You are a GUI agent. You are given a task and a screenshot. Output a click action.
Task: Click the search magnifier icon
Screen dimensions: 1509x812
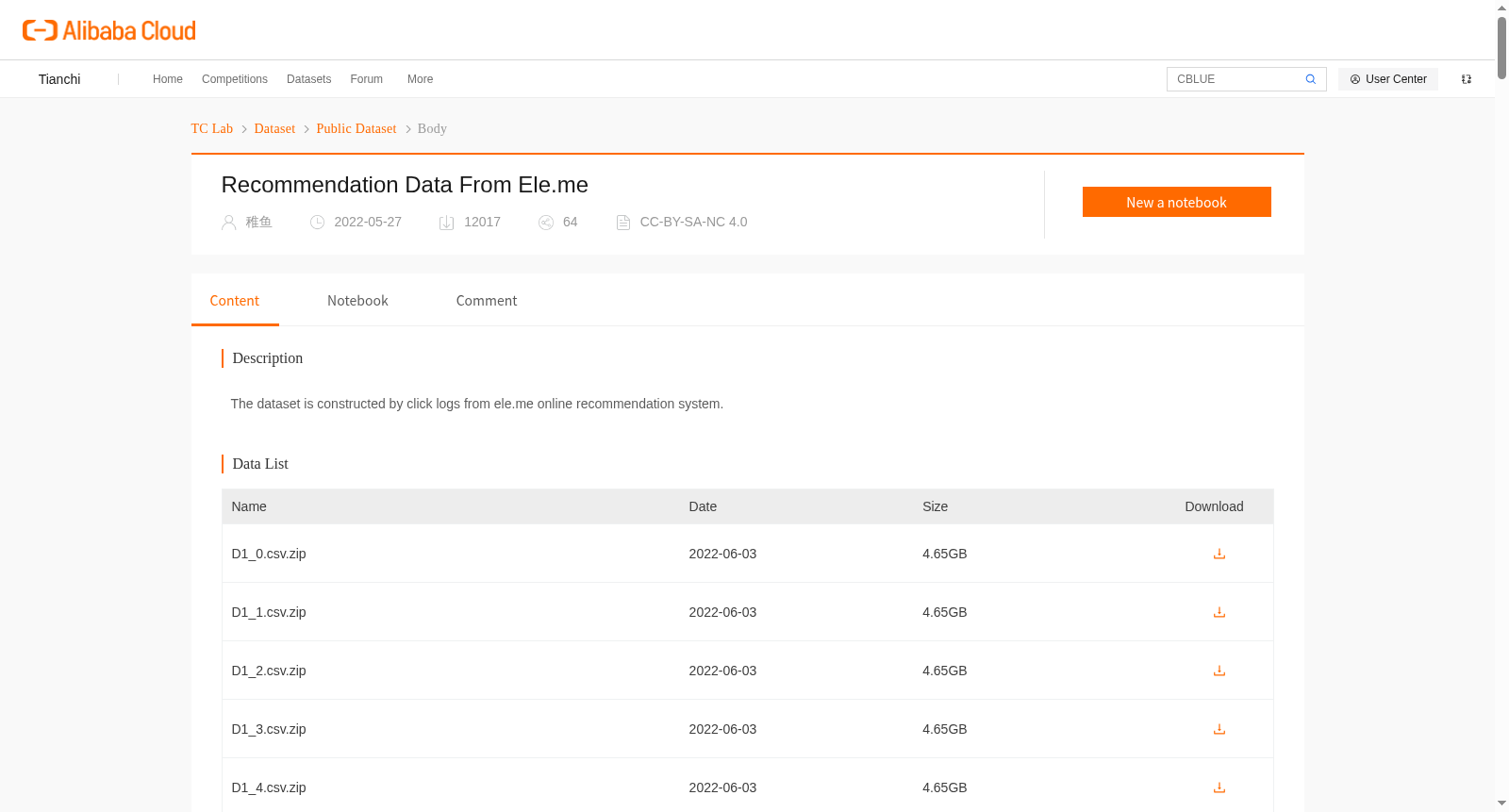[x=1311, y=79]
